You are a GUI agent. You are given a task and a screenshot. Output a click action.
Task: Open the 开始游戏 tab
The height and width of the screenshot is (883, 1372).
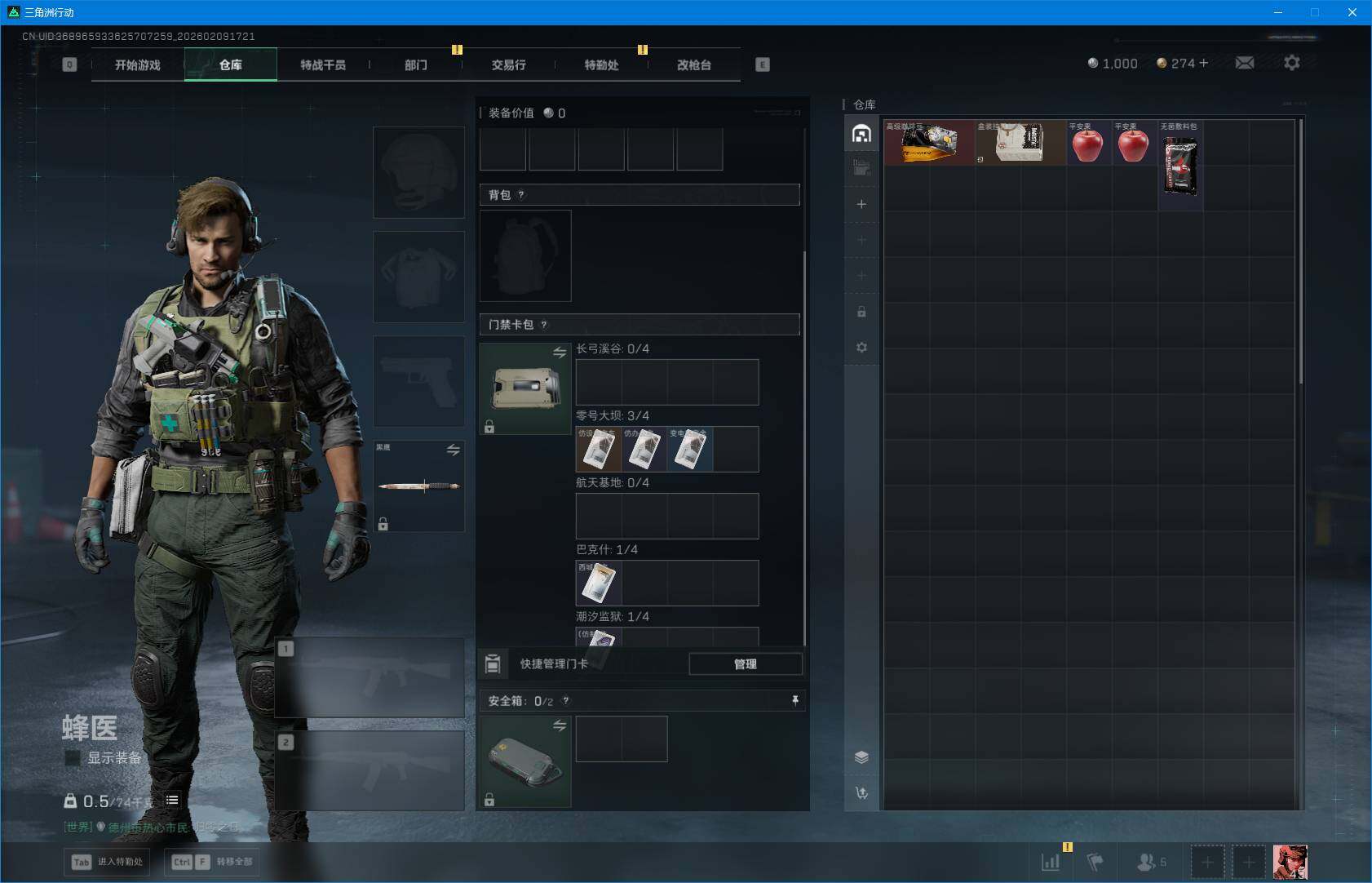pos(138,64)
